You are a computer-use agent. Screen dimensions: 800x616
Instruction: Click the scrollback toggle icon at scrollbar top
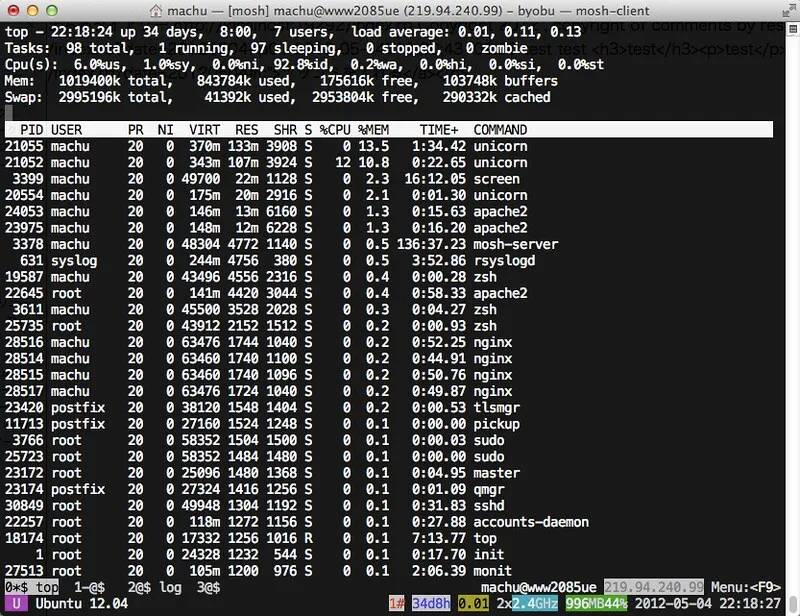point(792,29)
